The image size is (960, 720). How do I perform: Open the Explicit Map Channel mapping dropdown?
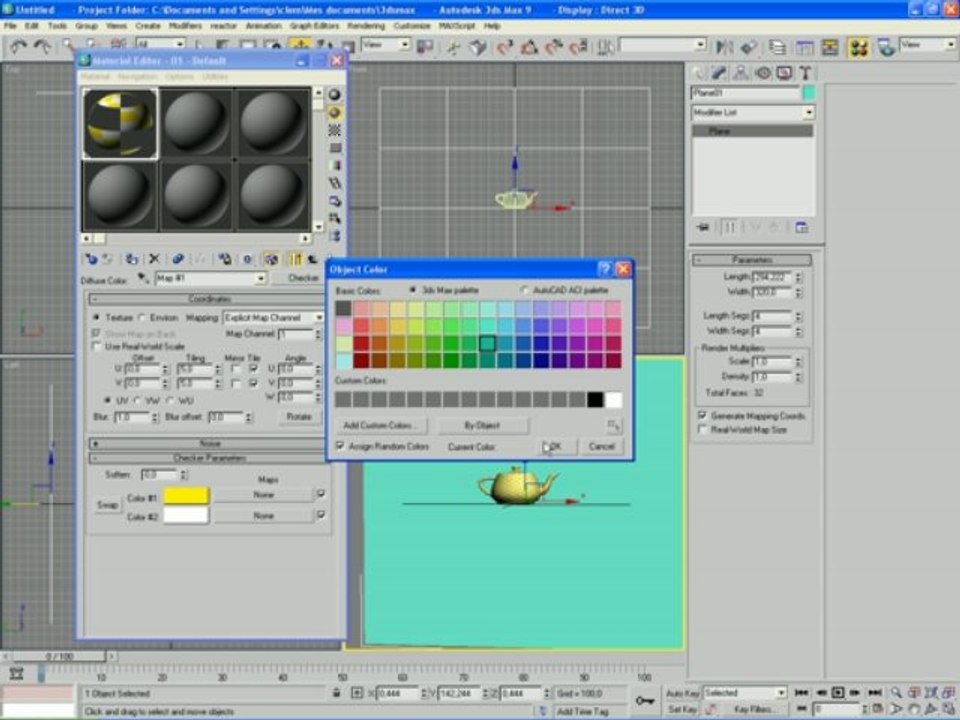point(272,318)
